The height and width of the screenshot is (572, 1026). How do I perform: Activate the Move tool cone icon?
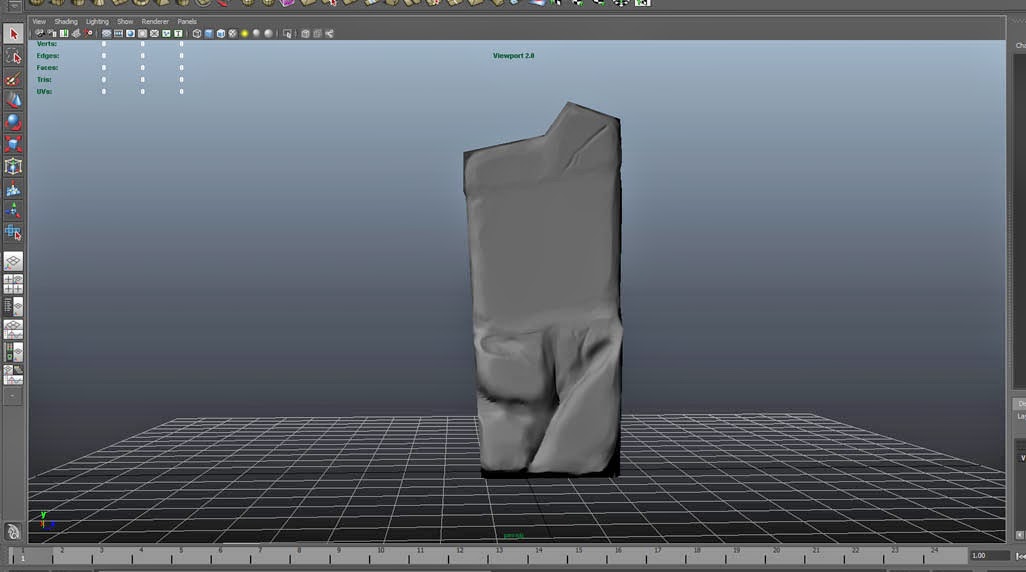(13, 100)
